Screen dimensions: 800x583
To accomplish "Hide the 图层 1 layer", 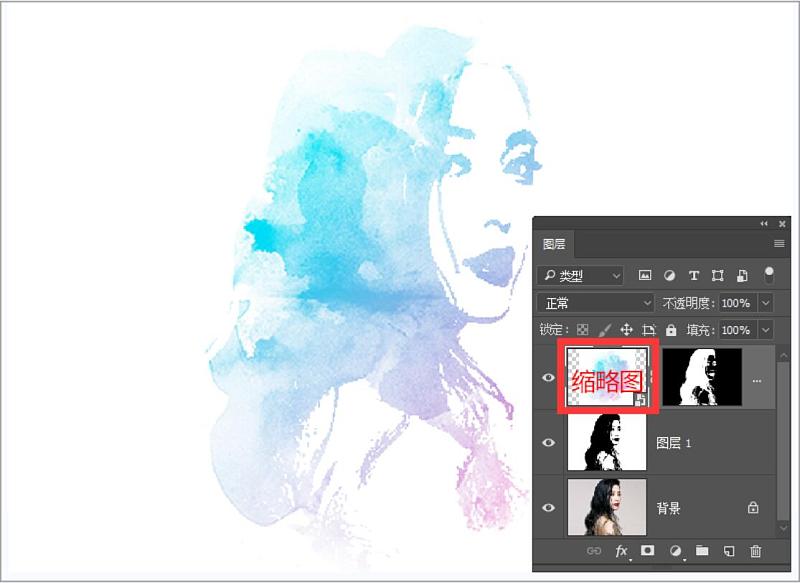I will click(x=548, y=442).
